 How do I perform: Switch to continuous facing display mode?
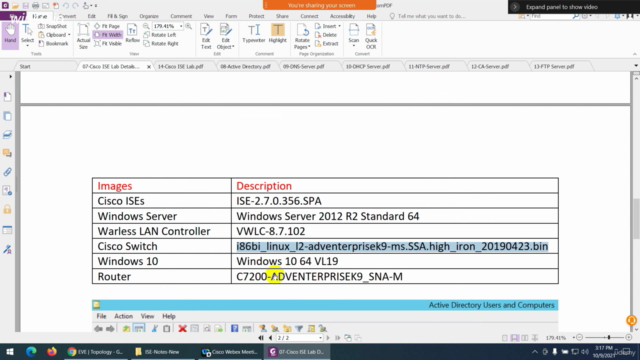(x=535, y=338)
